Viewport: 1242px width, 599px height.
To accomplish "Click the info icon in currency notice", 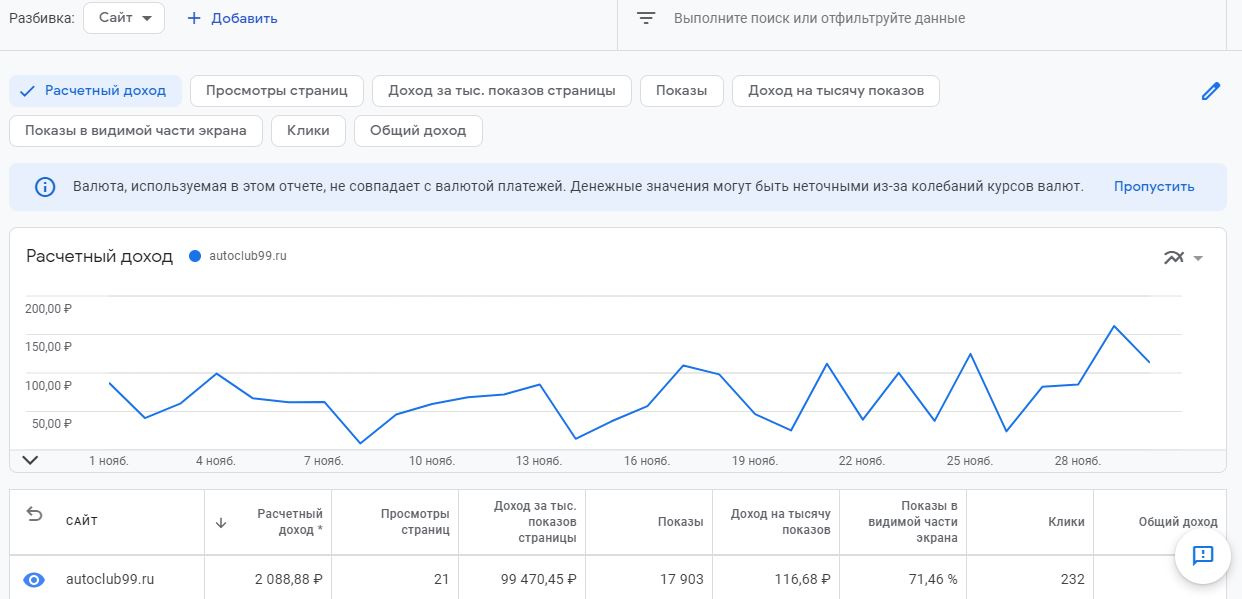I will point(45,187).
